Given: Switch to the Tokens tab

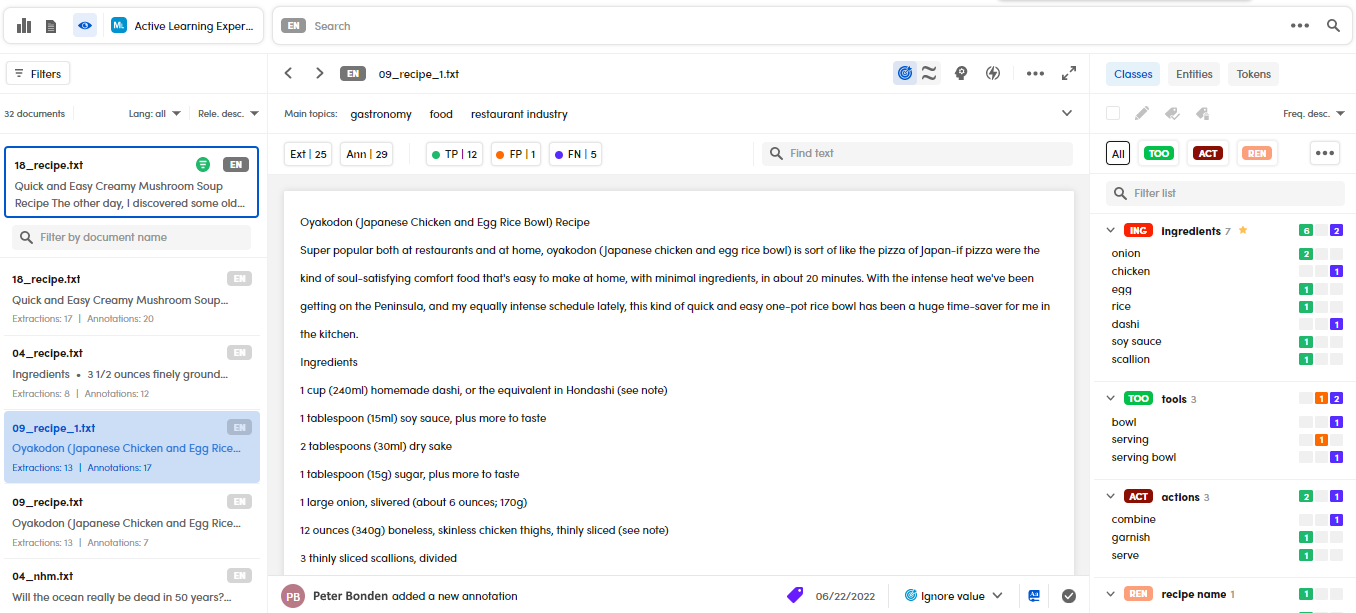Looking at the screenshot, I should pyautogui.click(x=1253, y=74).
